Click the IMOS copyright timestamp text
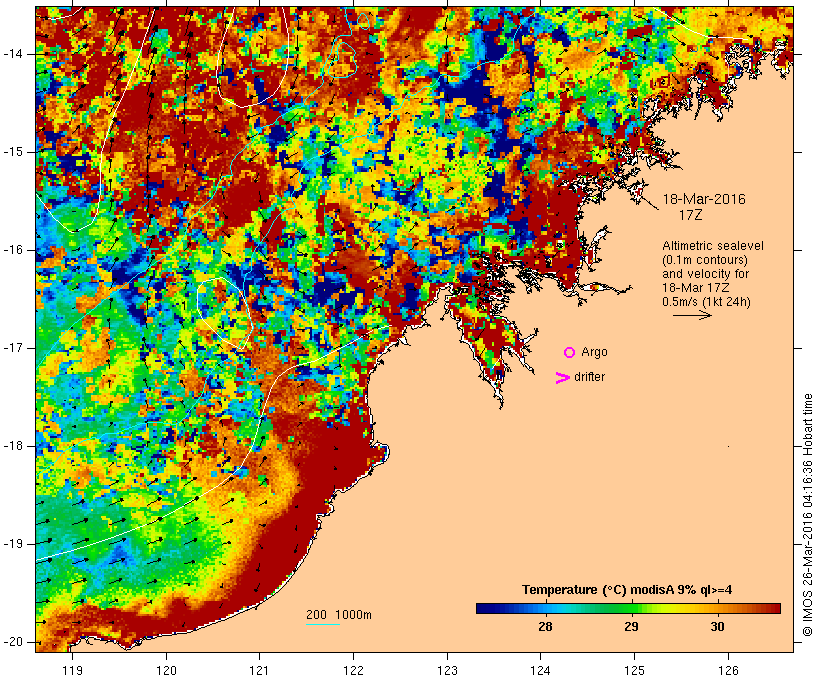This screenshot has width=820, height=680. [x=808, y=516]
